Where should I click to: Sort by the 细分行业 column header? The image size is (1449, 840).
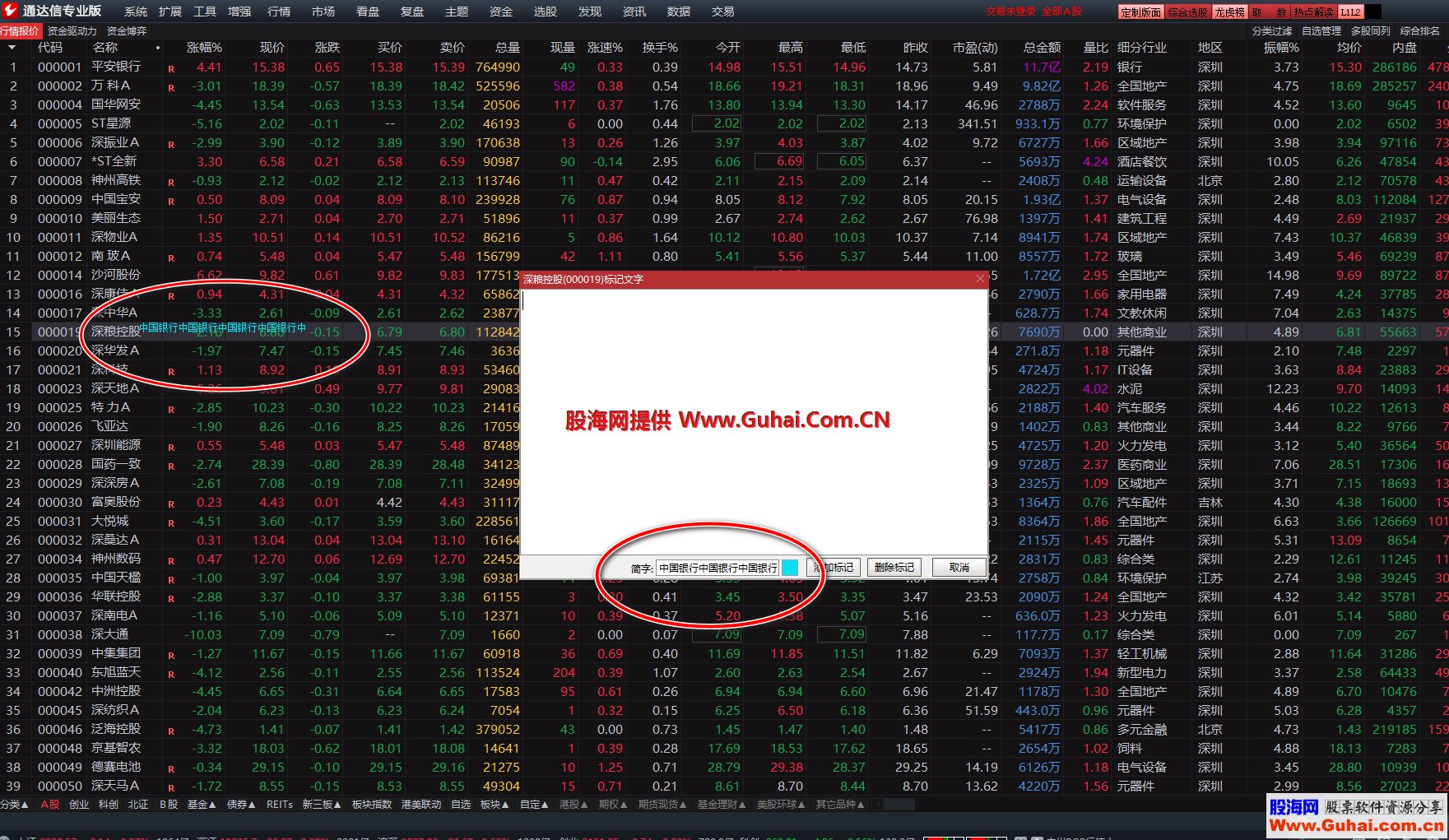point(1142,48)
